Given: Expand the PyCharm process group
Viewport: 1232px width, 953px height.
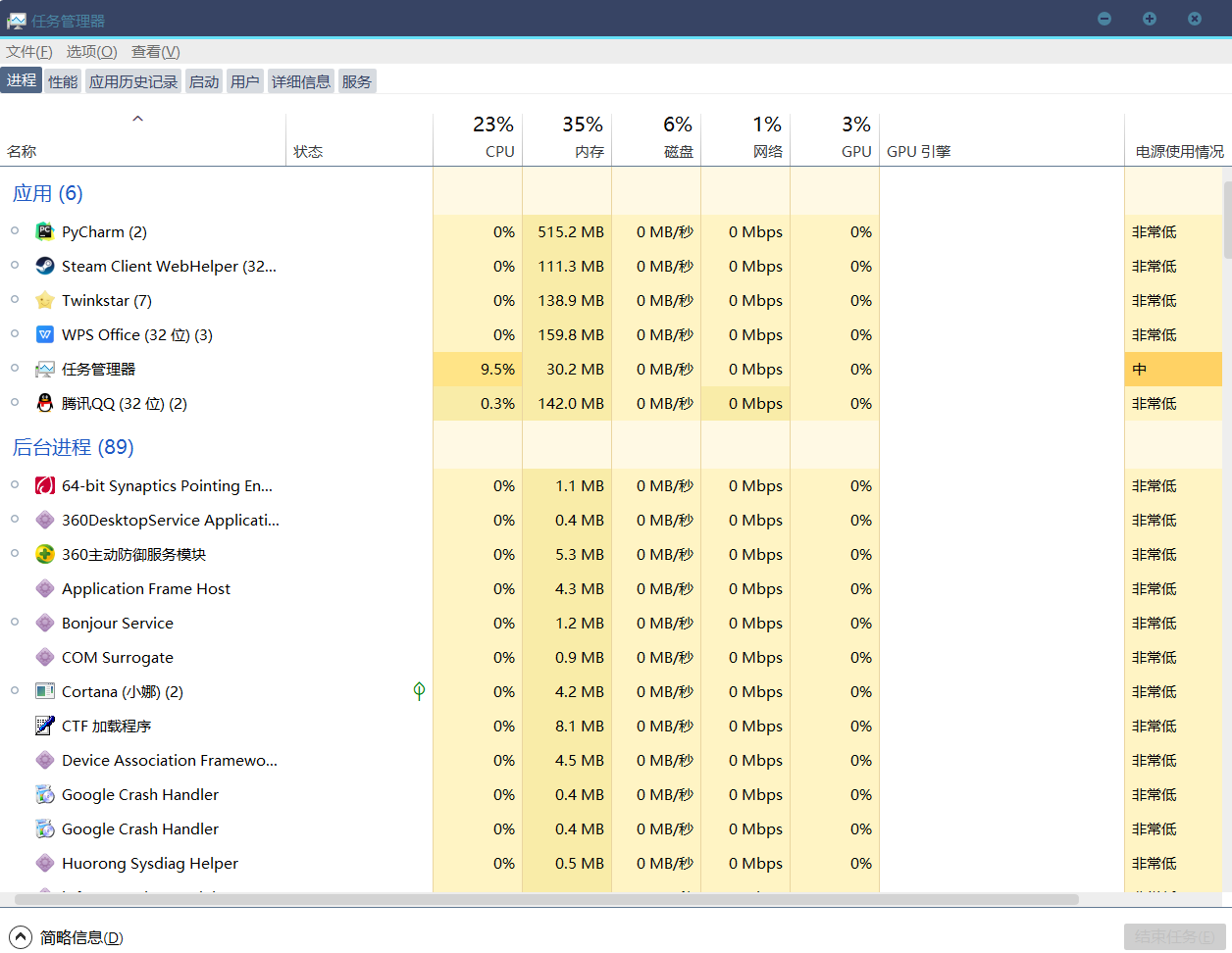Looking at the screenshot, I should click(15, 231).
